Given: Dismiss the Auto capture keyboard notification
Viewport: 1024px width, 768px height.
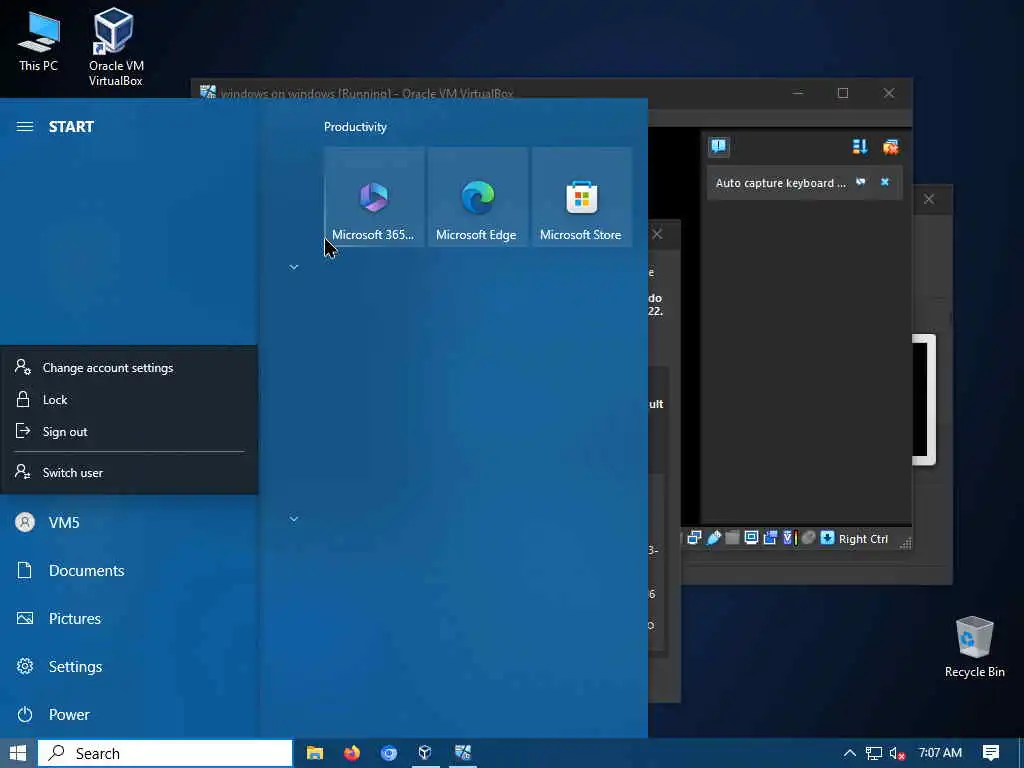Looking at the screenshot, I should [x=885, y=182].
